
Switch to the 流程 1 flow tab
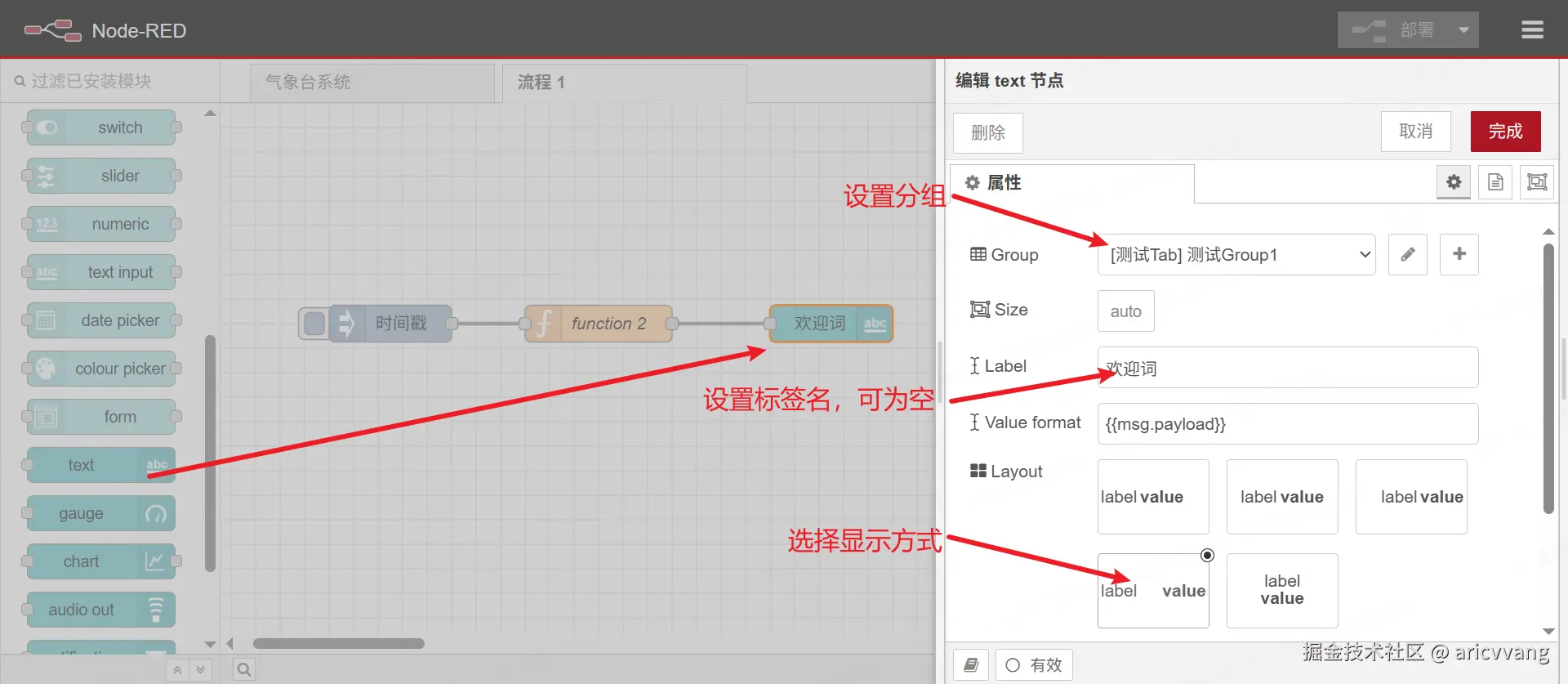tap(624, 83)
